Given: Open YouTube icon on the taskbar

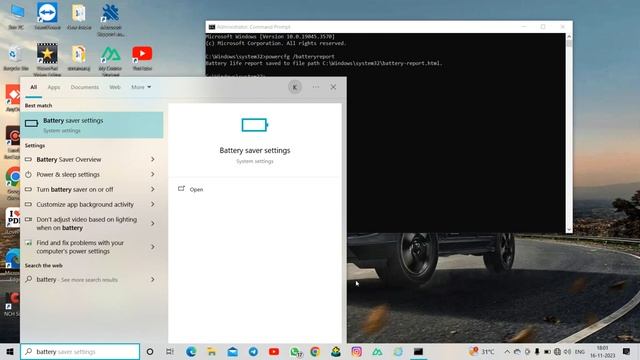Looking at the screenshot, I should (274, 351).
